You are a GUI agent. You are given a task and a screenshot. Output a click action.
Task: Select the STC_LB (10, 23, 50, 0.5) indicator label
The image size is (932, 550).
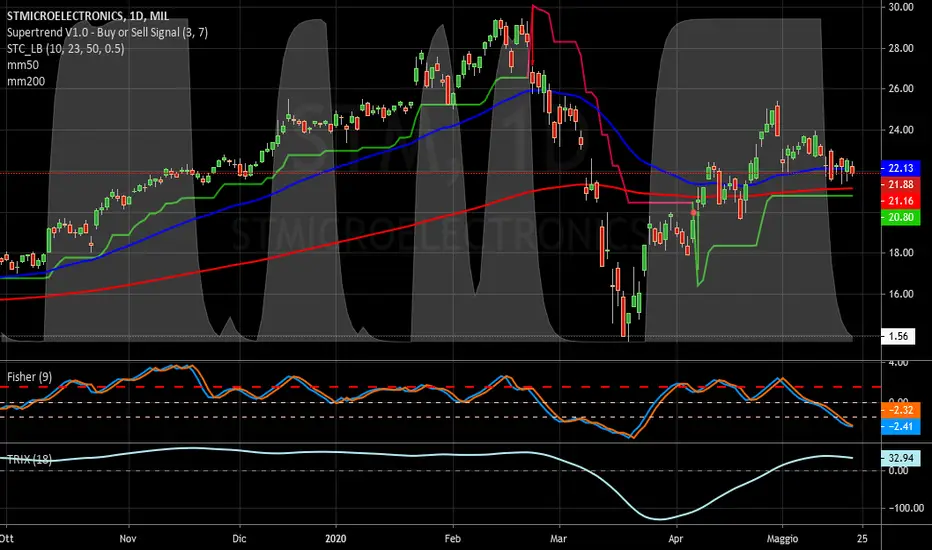pyautogui.click(x=65, y=49)
